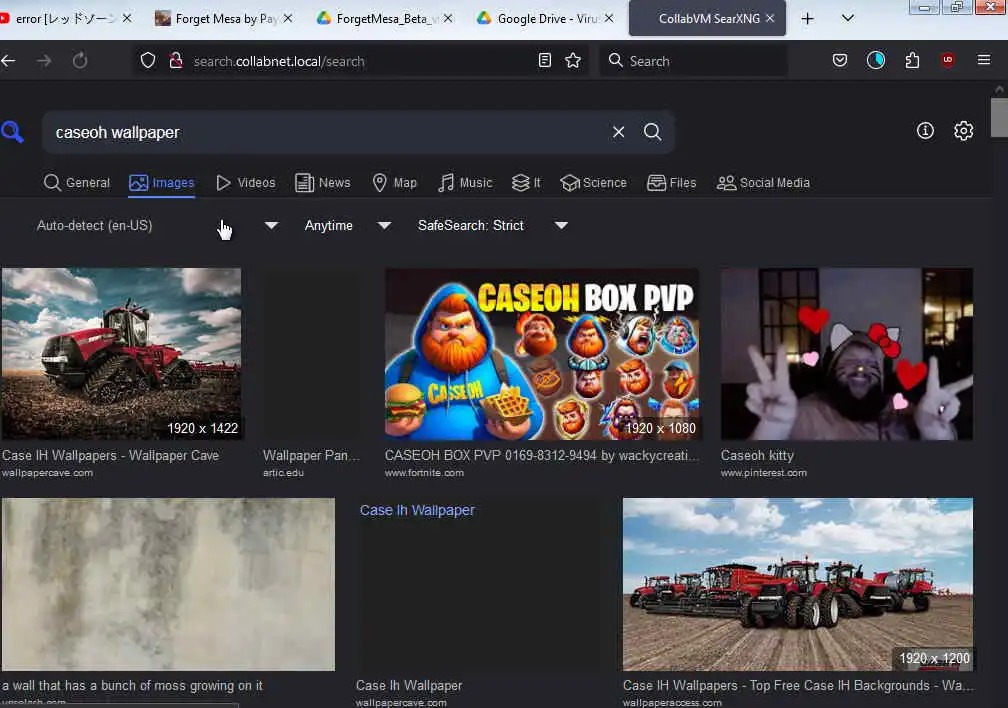Select the Map search category
Image resolution: width=1008 pixels, height=708 pixels.
click(x=395, y=183)
